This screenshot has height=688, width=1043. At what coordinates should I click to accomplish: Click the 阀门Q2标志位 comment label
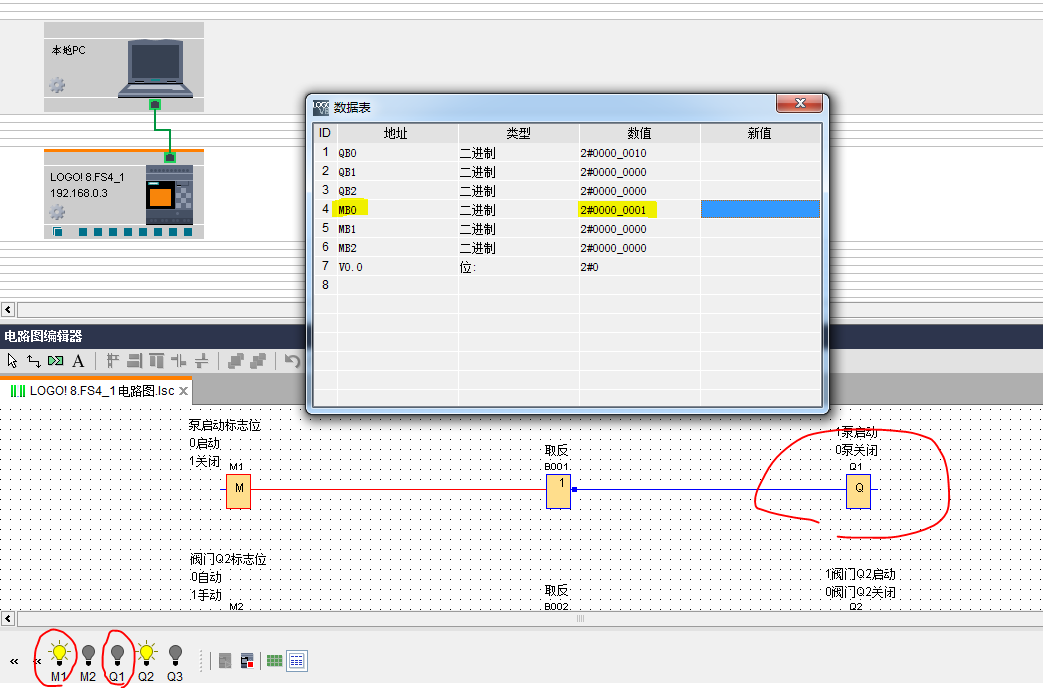[228, 559]
